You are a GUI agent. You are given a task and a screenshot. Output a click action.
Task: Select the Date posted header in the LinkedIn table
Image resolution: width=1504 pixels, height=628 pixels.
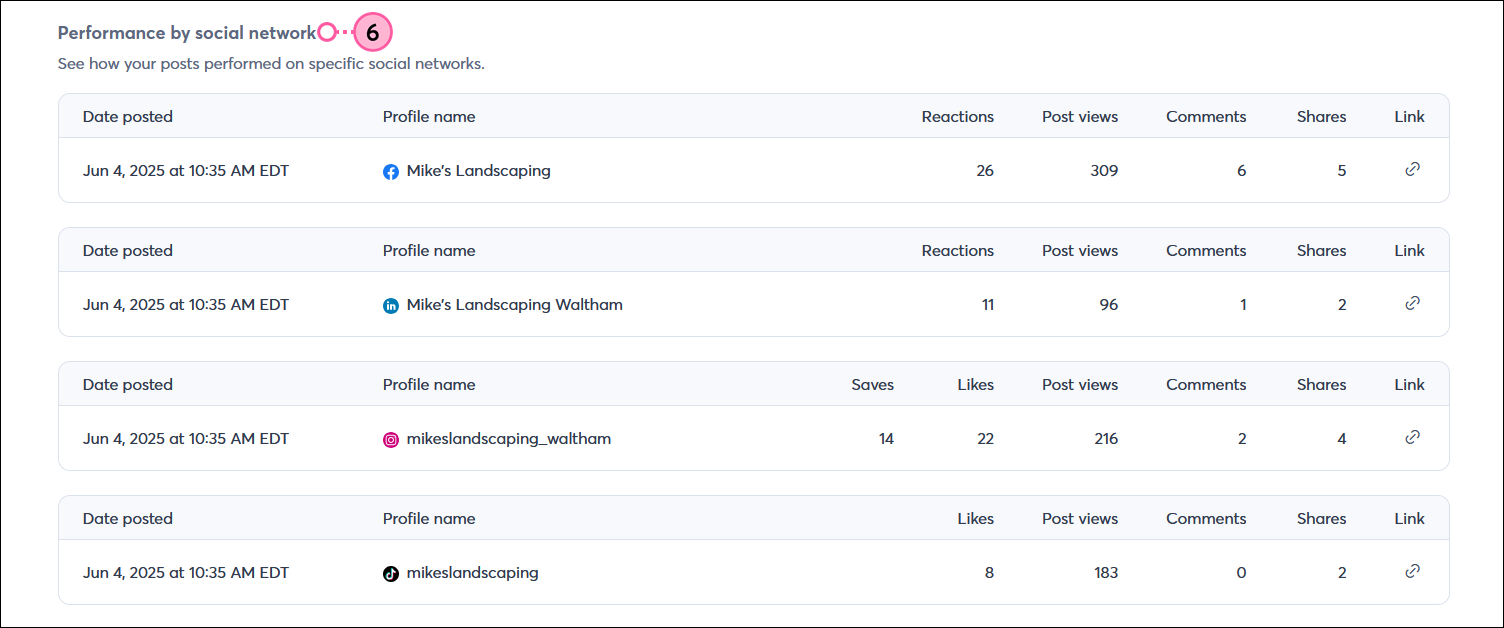click(x=127, y=250)
